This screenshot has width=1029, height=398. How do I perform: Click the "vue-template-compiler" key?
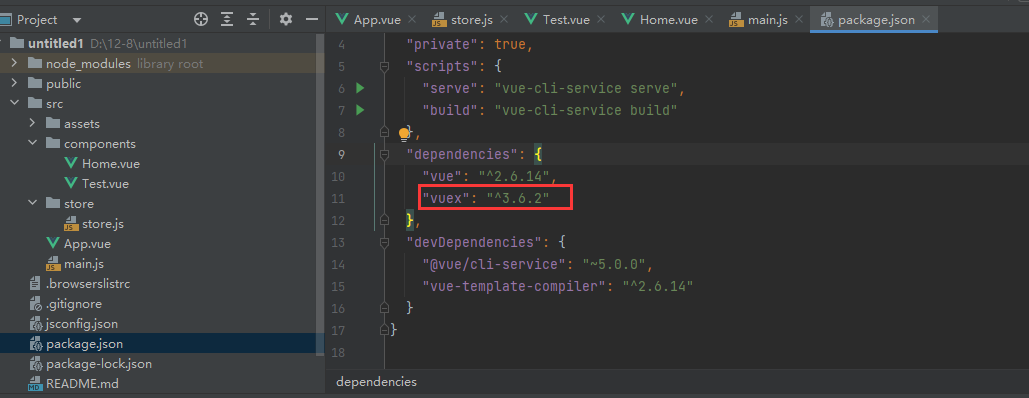point(514,286)
